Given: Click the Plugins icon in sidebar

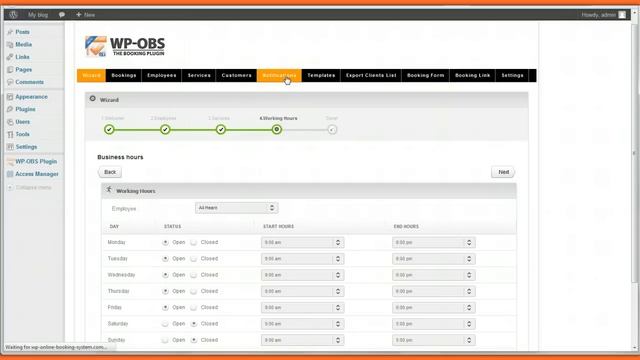Looking at the screenshot, I should pos(10,109).
